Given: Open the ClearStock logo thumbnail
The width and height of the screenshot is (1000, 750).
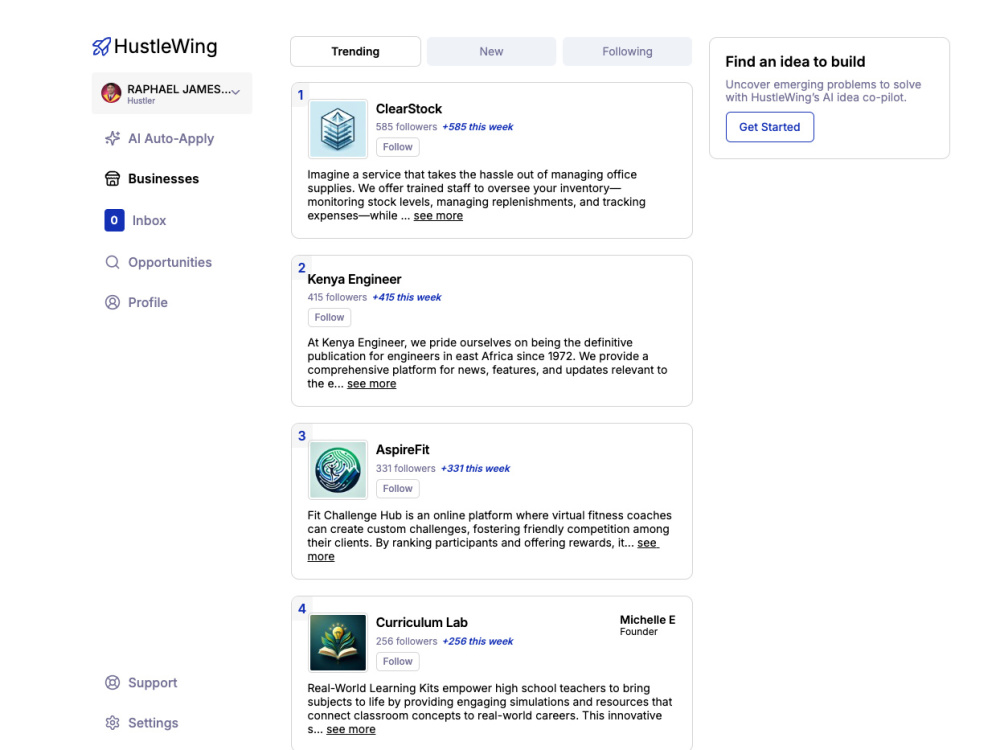Looking at the screenshot, I should pos(338,129).
